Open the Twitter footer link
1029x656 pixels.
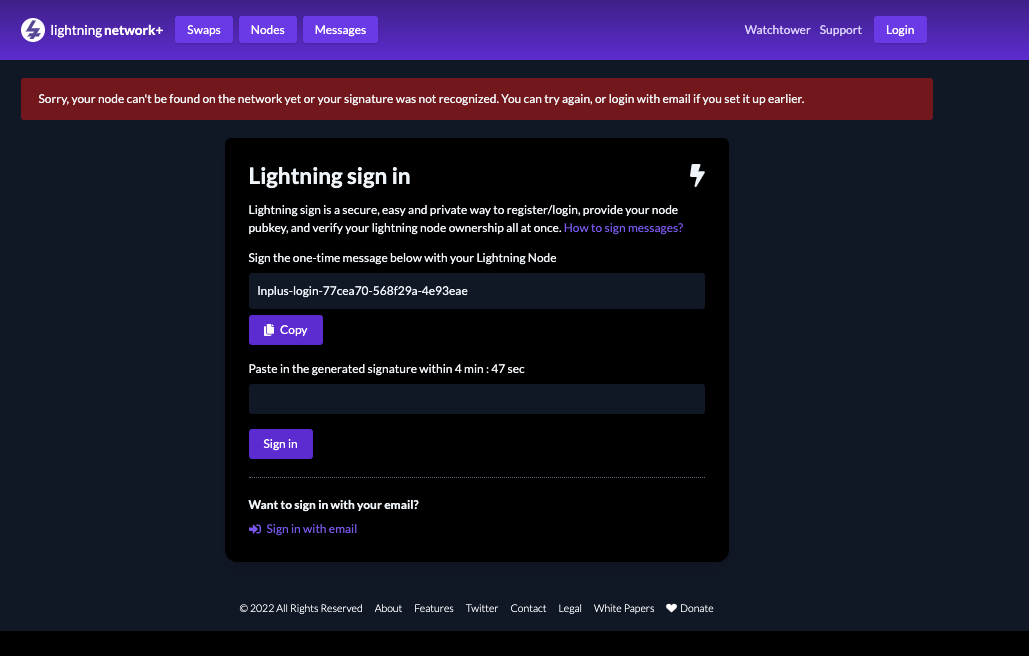(482, 608)
